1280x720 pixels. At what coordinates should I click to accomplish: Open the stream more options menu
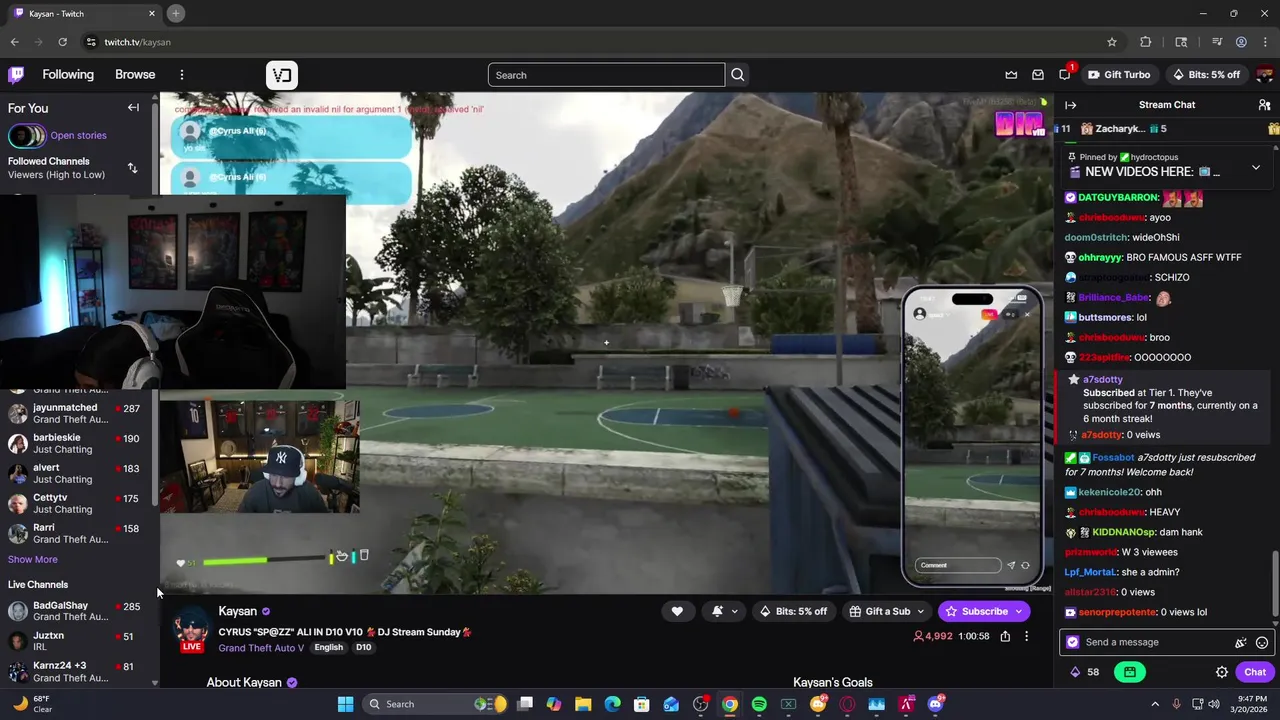coord(1026,636)
